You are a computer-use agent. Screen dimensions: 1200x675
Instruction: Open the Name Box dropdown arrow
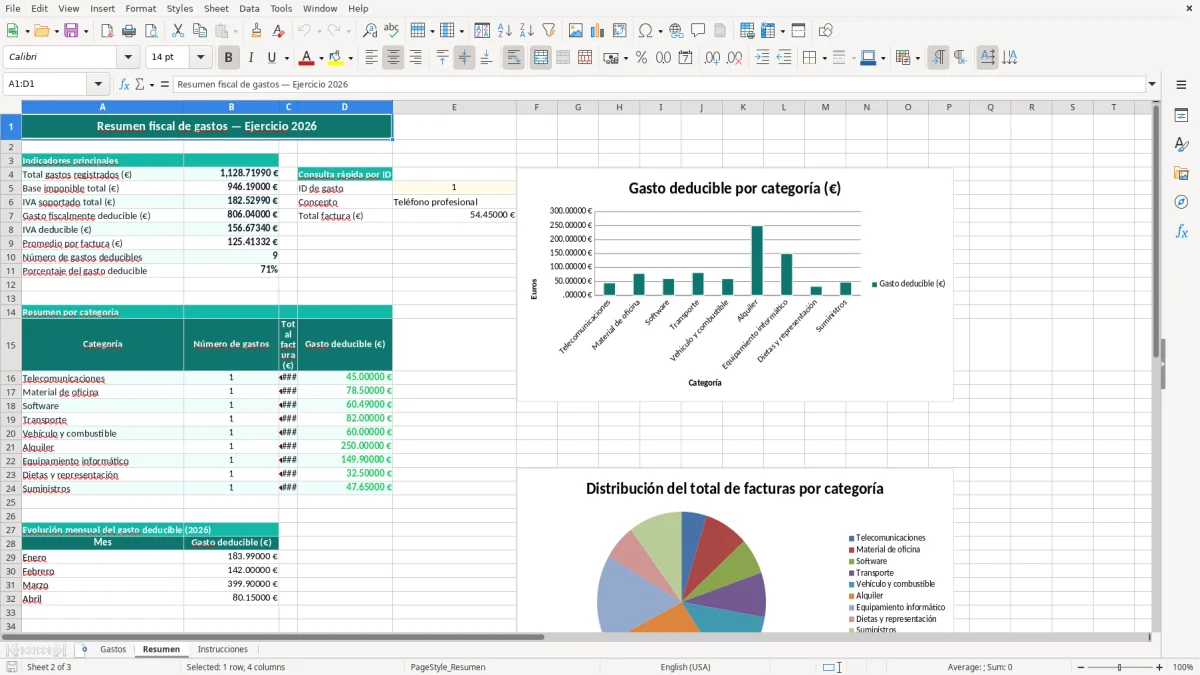pyautogui.click(x=98, y=85)
